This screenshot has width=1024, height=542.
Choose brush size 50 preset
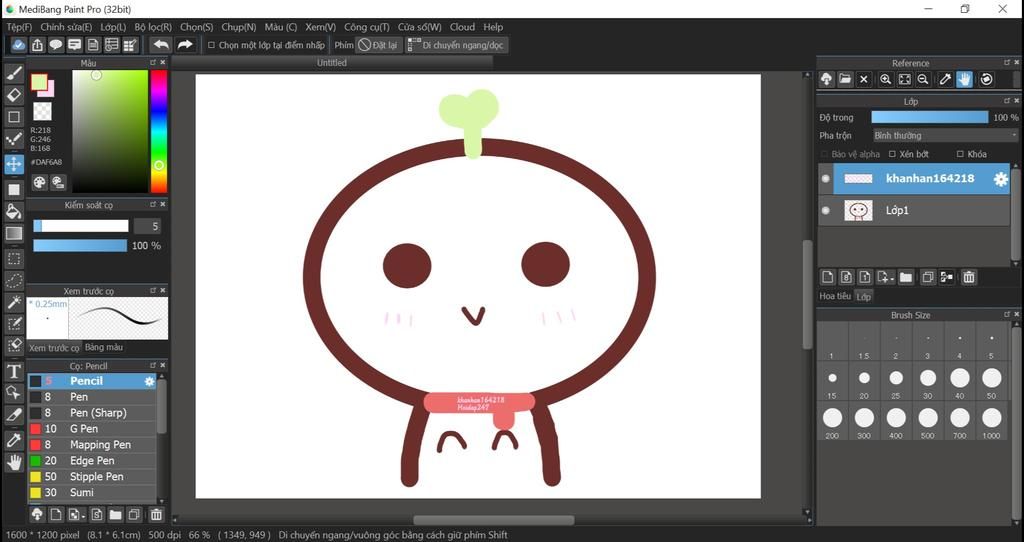coord(991,382)
